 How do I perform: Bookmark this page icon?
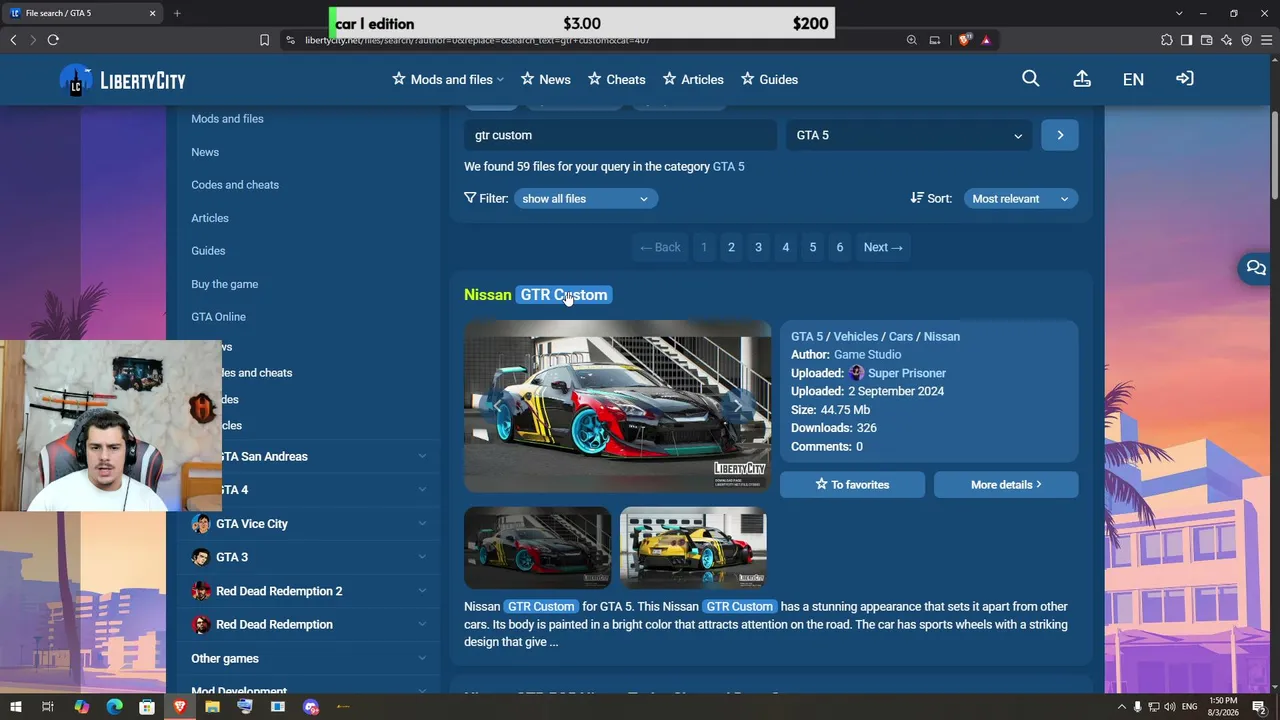(264, 40)
